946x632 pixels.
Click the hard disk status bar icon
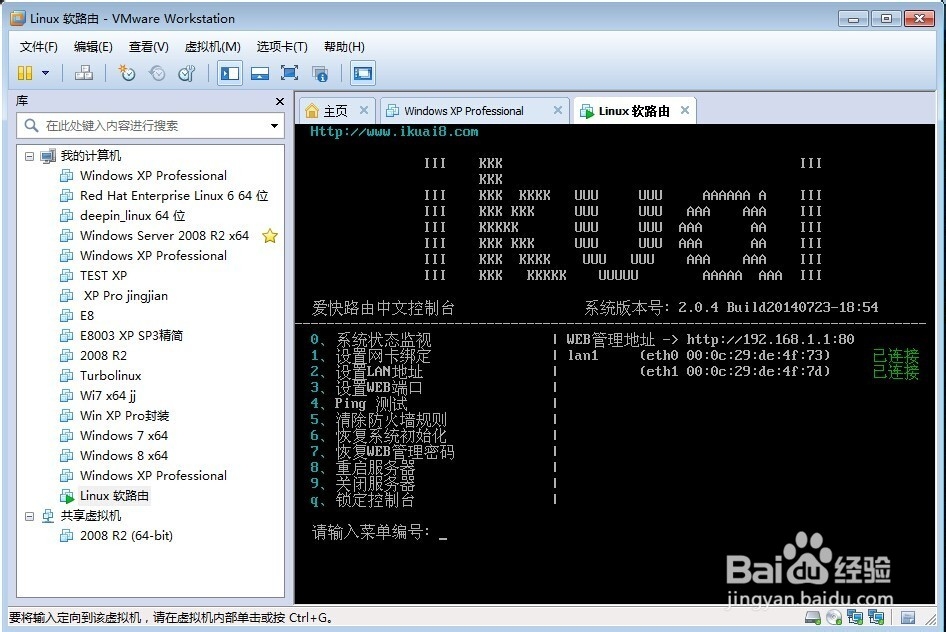(813, 618)
